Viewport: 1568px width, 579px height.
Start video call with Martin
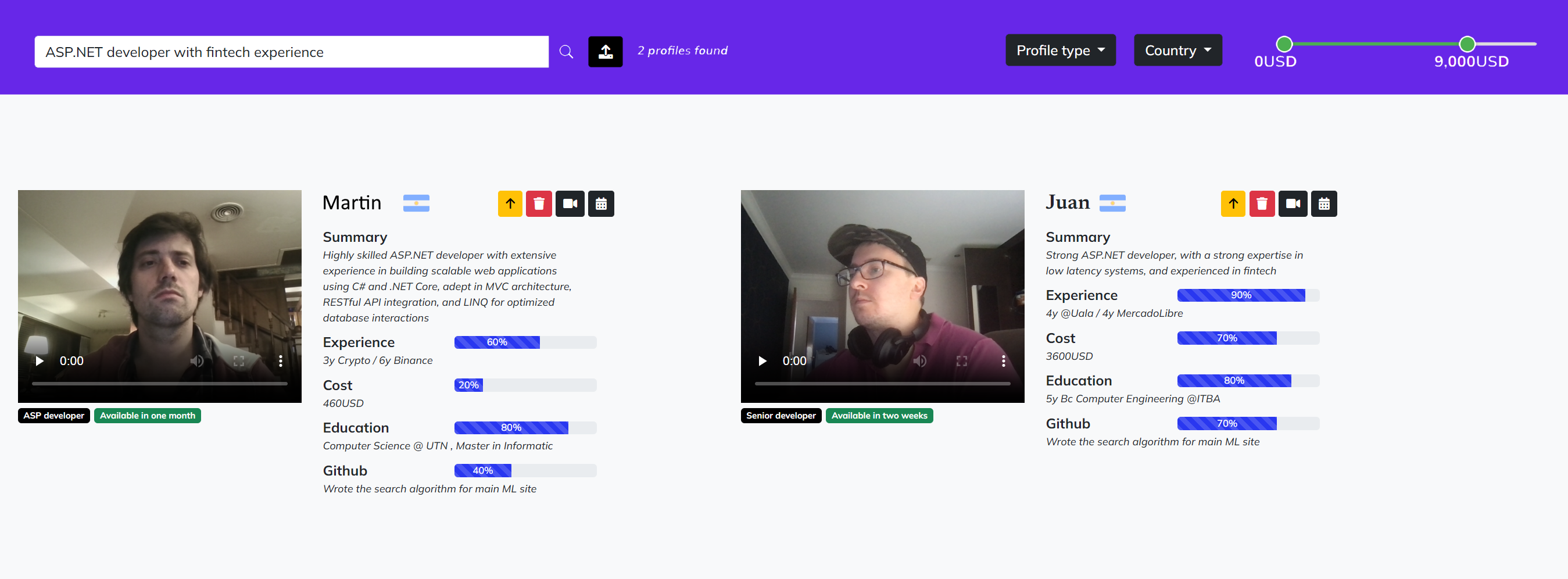coord(570,204)
